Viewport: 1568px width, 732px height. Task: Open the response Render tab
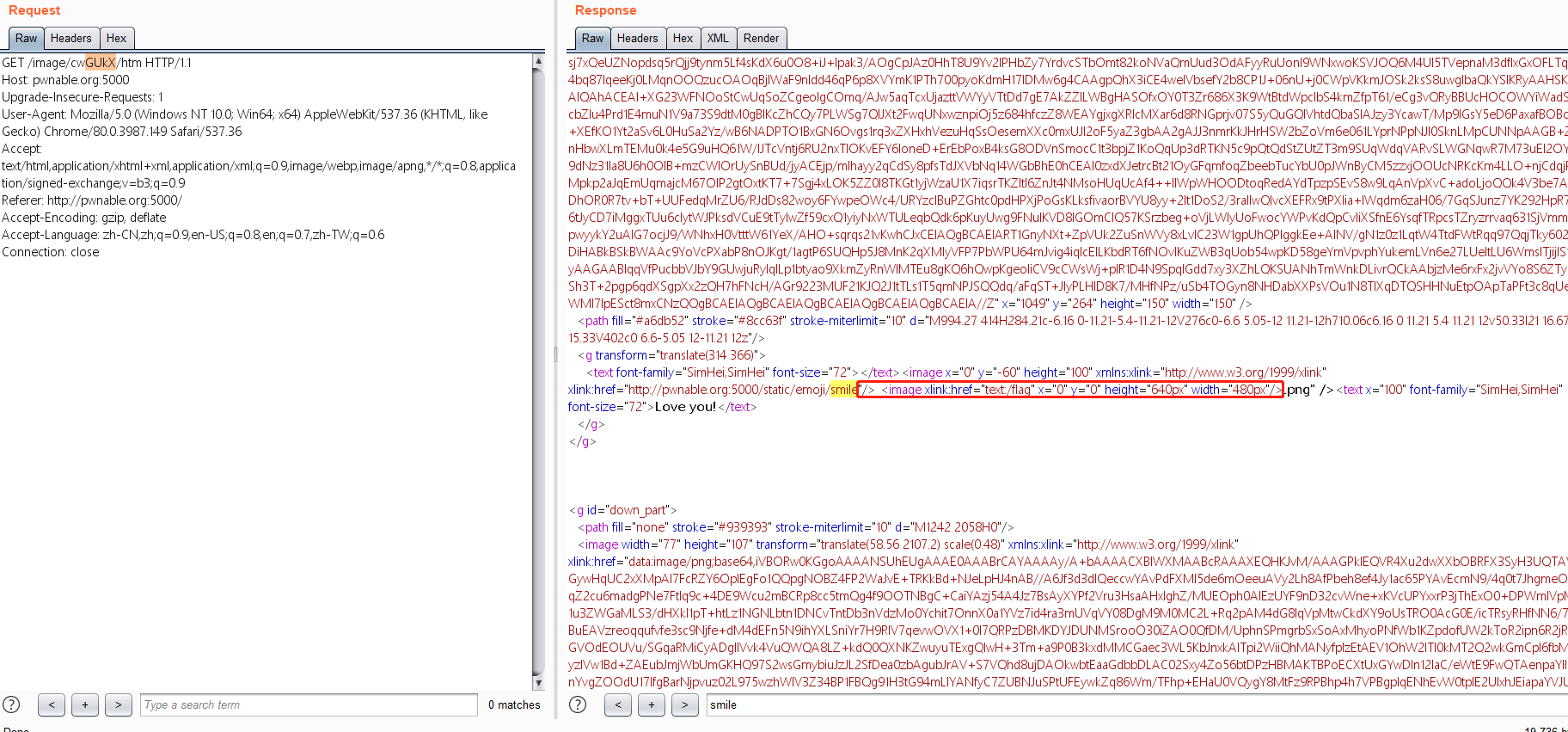(761, 38)
